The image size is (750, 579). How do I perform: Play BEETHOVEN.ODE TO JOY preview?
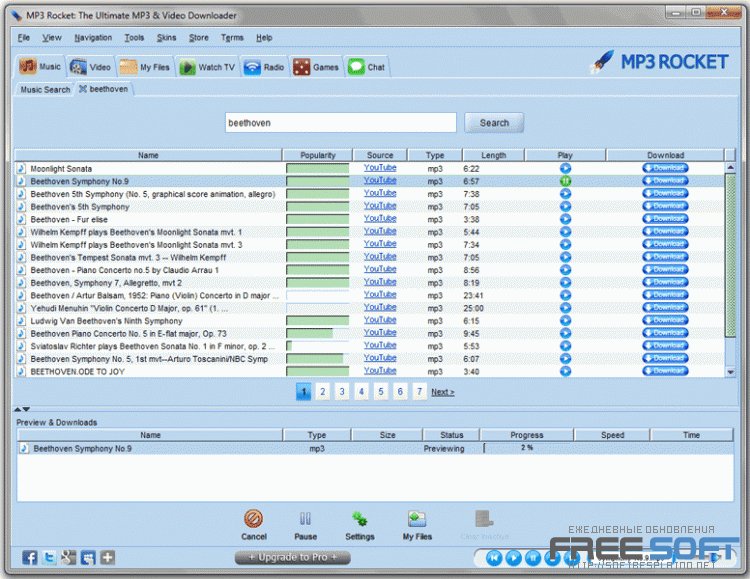565,371
